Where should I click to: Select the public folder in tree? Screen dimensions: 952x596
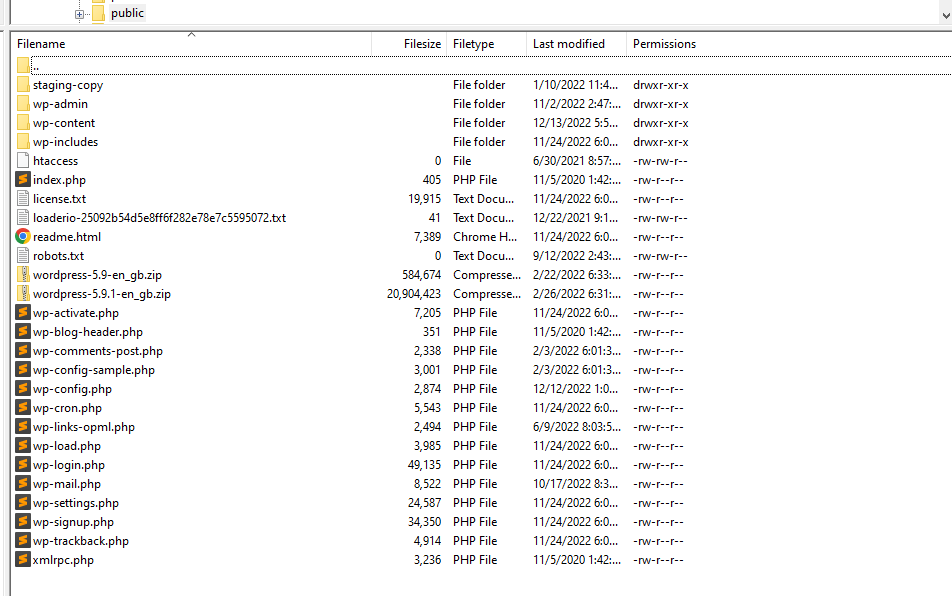click(128, 13)
